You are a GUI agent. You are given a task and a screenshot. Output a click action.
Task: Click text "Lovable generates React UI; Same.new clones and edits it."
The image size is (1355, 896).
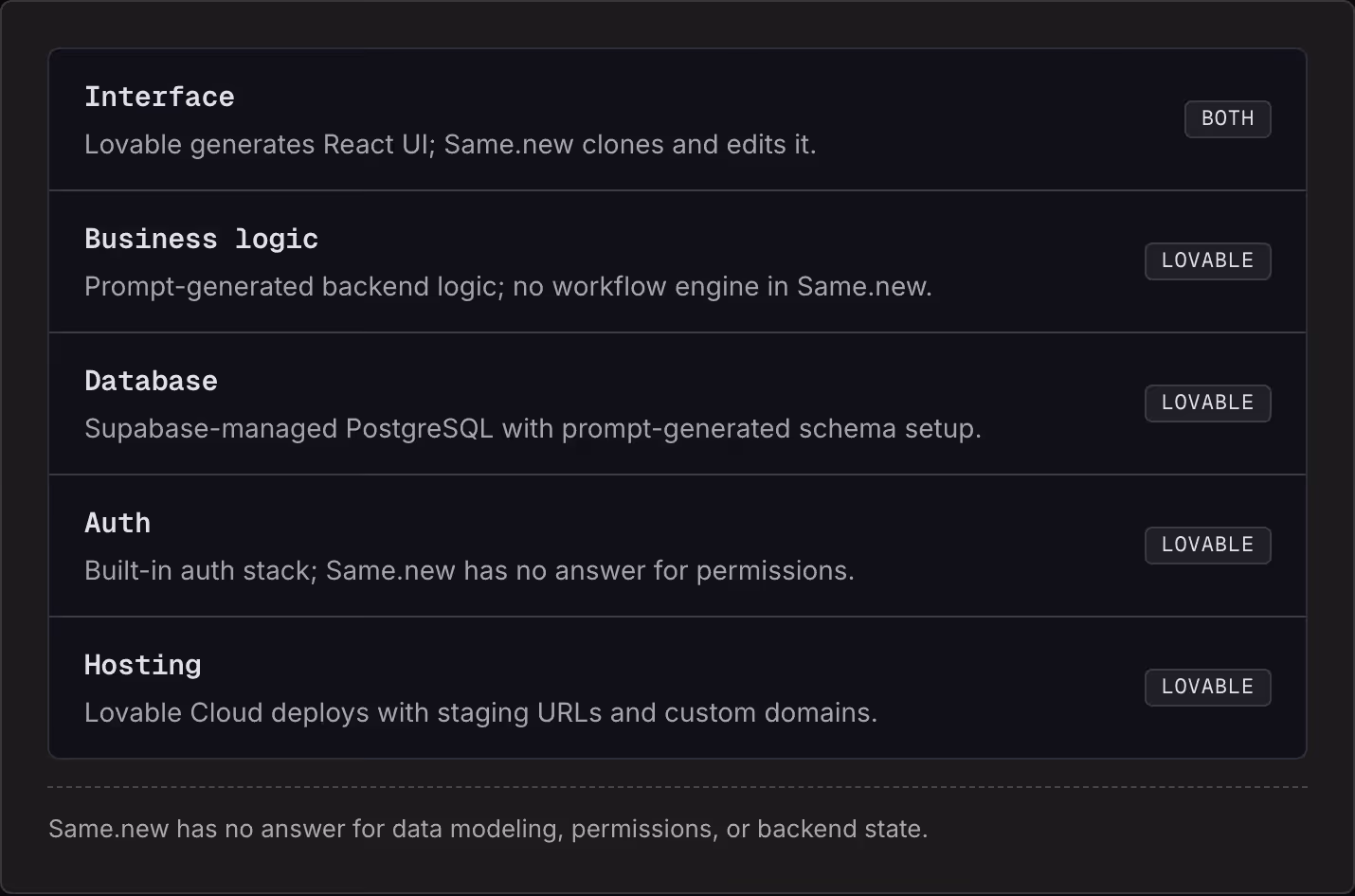pyautogui.click(x=450, y=144)
